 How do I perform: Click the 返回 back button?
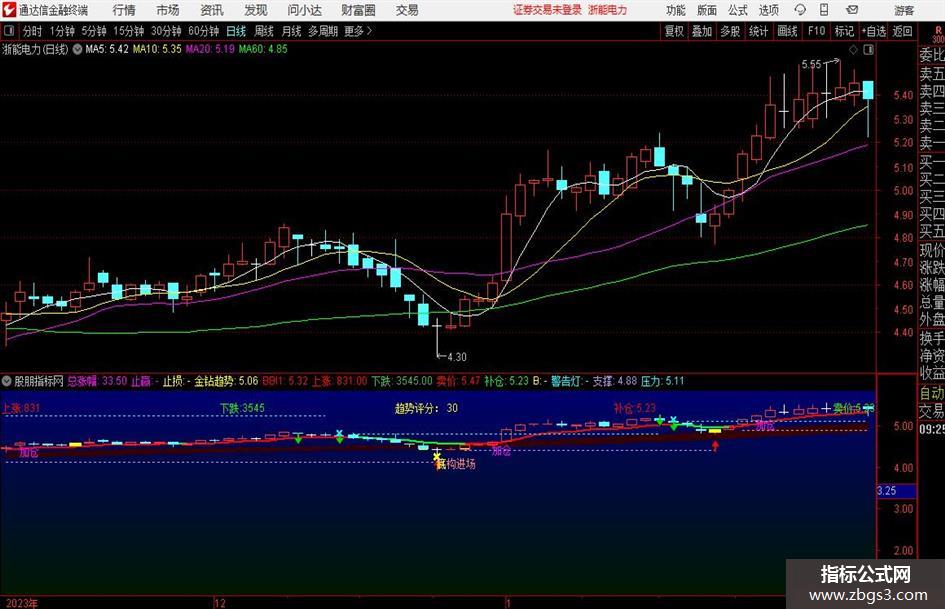(x=902, y=31)
